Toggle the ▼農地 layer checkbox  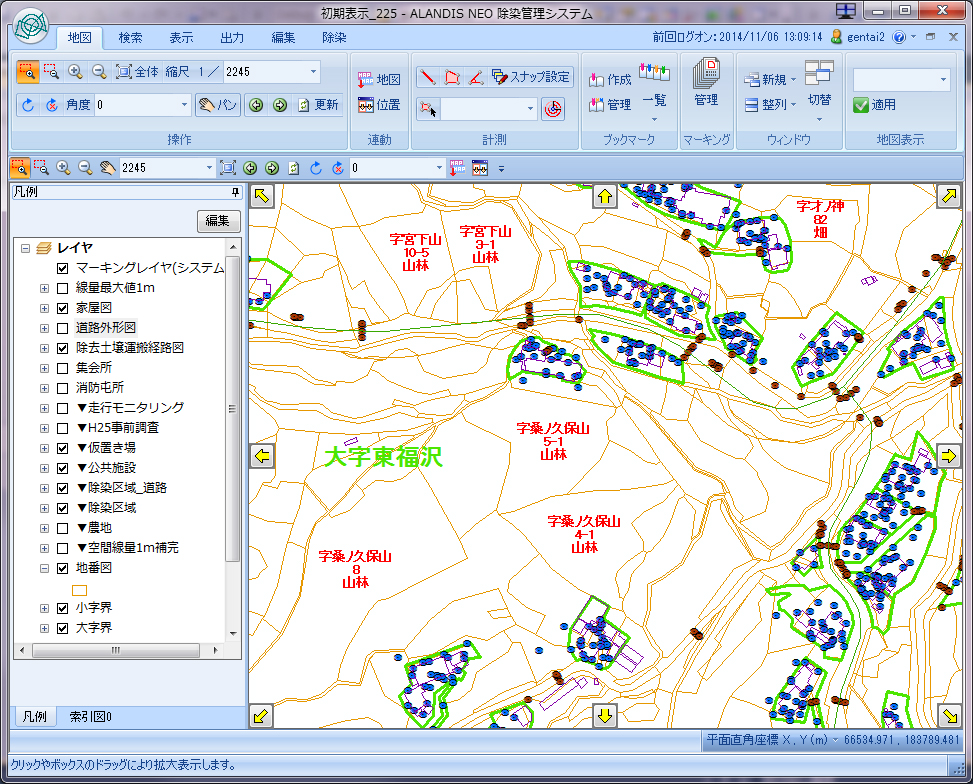pyautogui.click(x=63, y=528)
